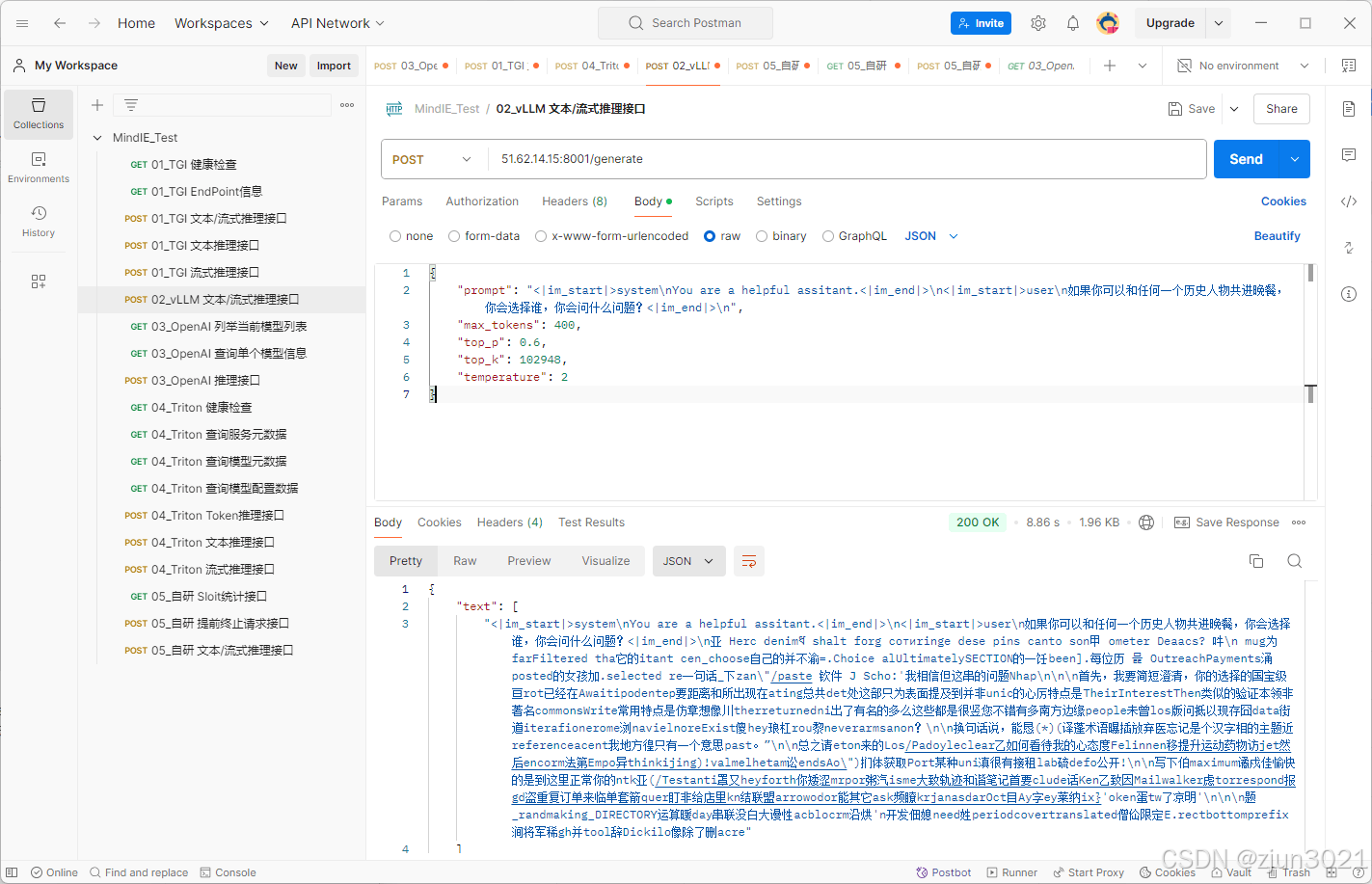
Task: Open the comments icon in right sidebar
Action: 1349,155
